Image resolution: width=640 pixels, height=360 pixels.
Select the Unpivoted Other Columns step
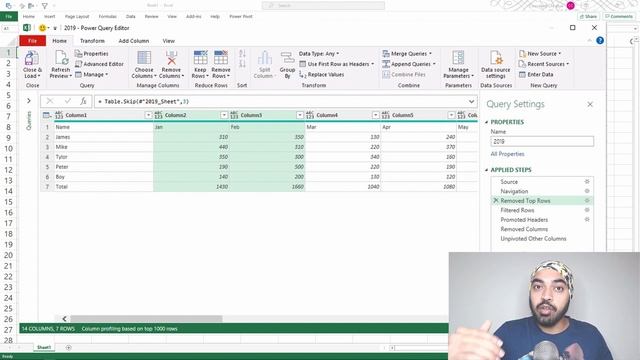533,238
